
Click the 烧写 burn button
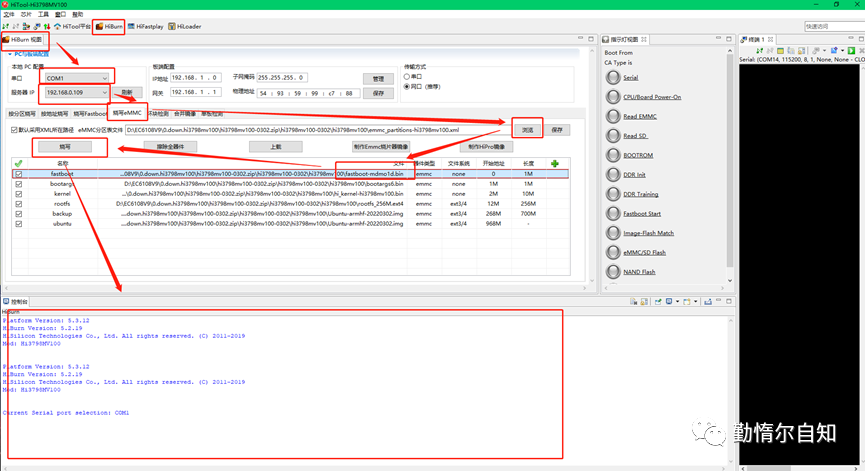65,147
